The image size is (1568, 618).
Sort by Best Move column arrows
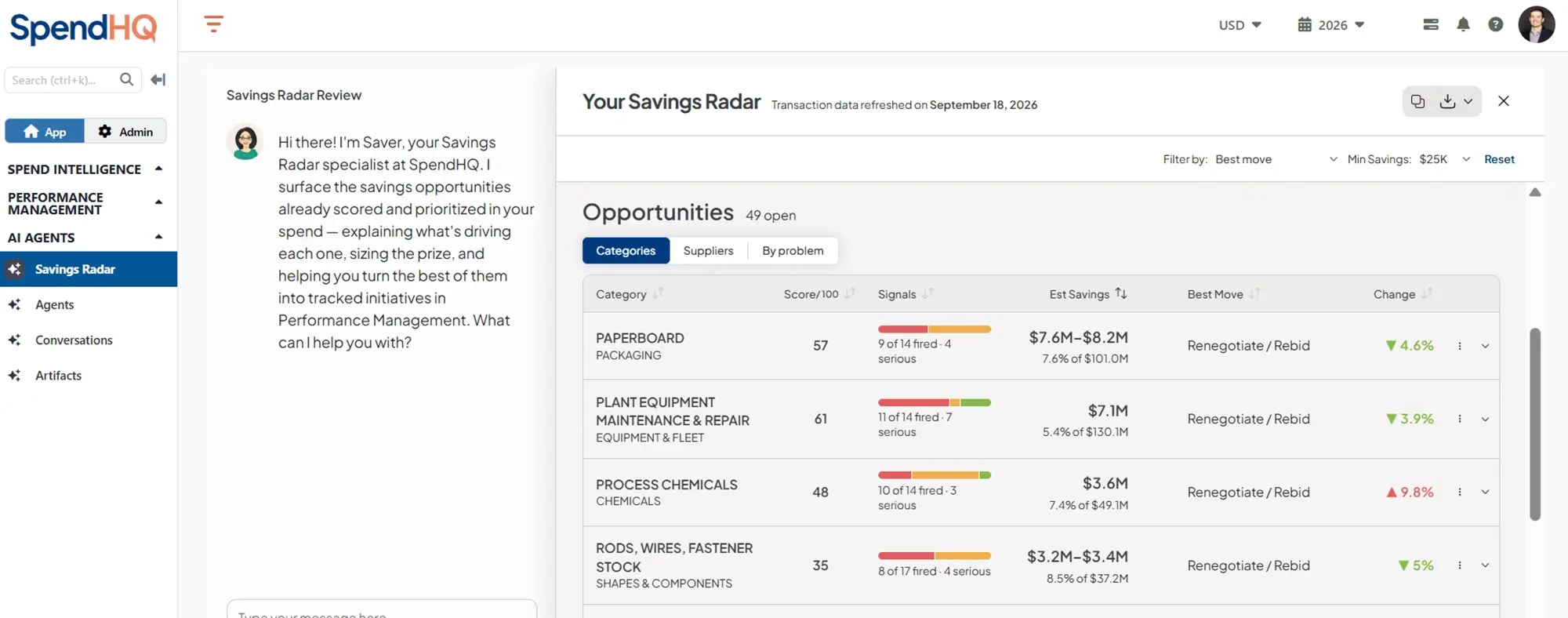tap(1254, 293)
